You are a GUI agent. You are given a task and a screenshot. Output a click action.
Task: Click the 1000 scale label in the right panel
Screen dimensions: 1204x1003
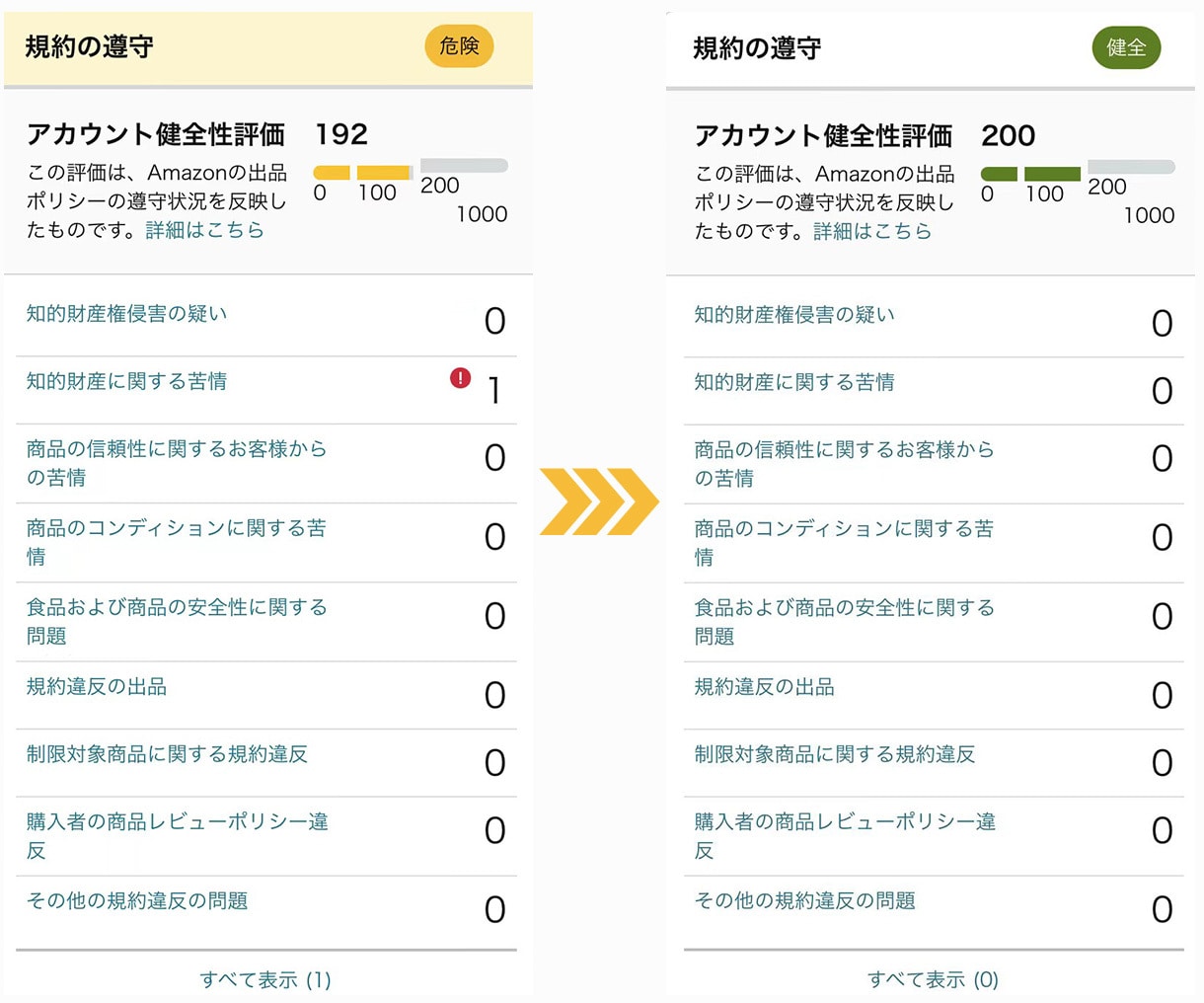(1149, 215)
